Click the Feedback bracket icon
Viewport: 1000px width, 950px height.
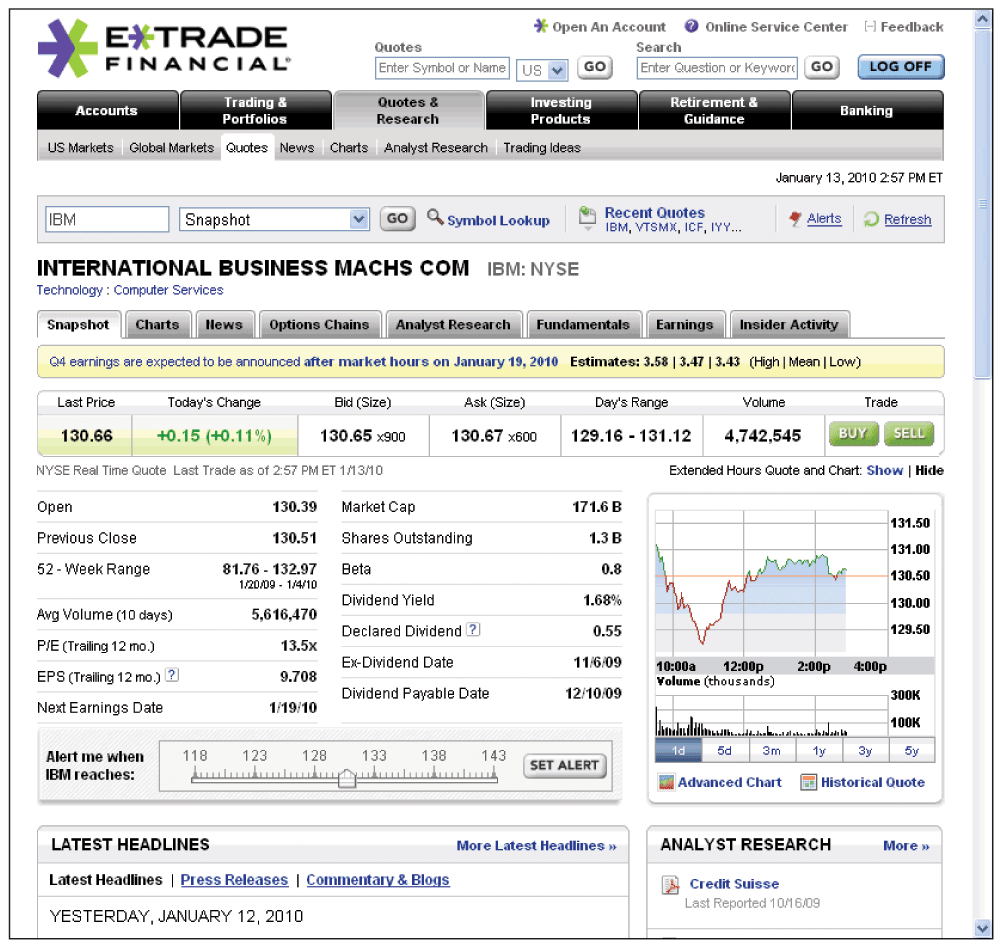click(870, 26)
